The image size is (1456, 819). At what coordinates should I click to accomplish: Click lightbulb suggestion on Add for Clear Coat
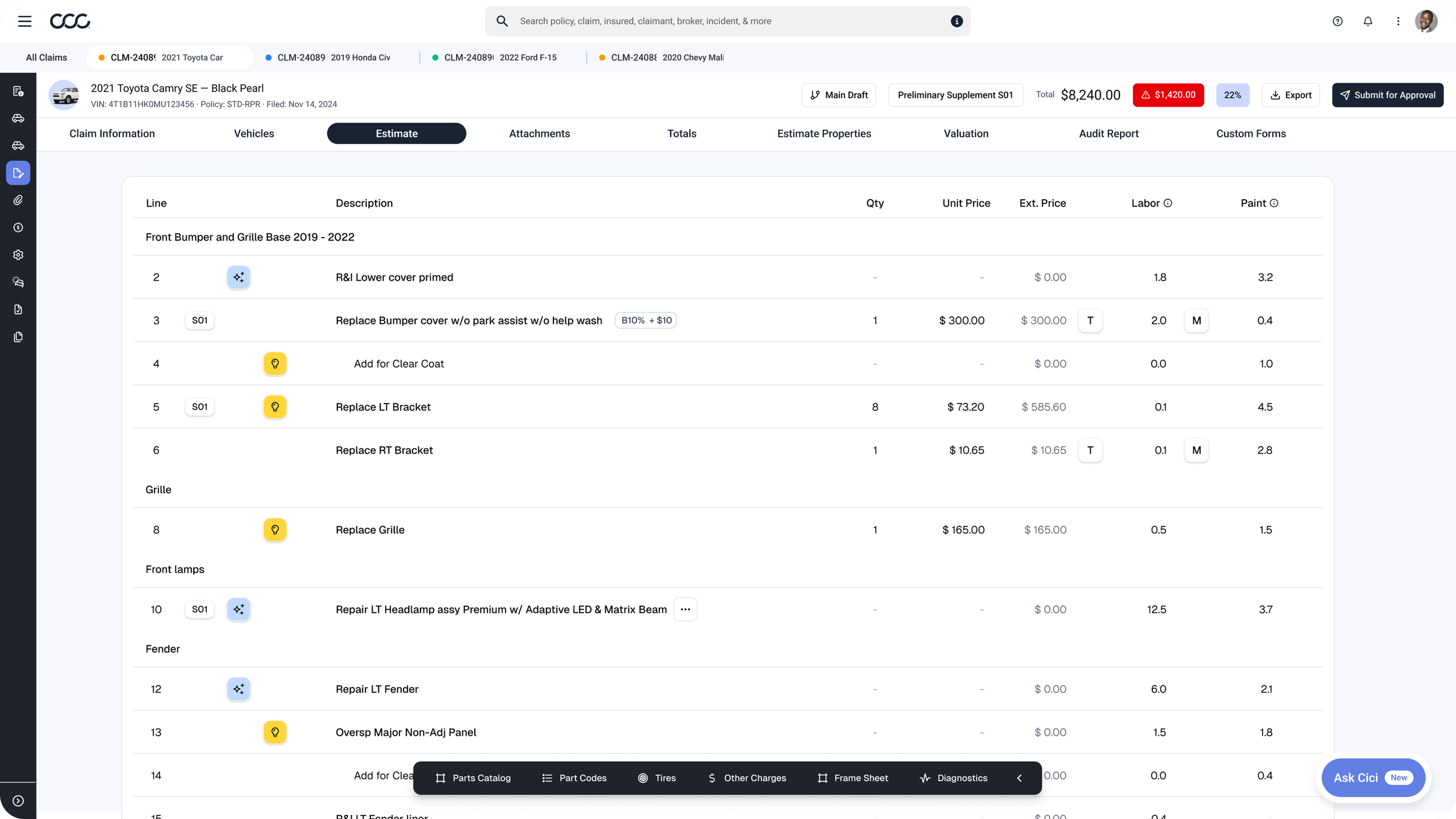tap(275, 363)
